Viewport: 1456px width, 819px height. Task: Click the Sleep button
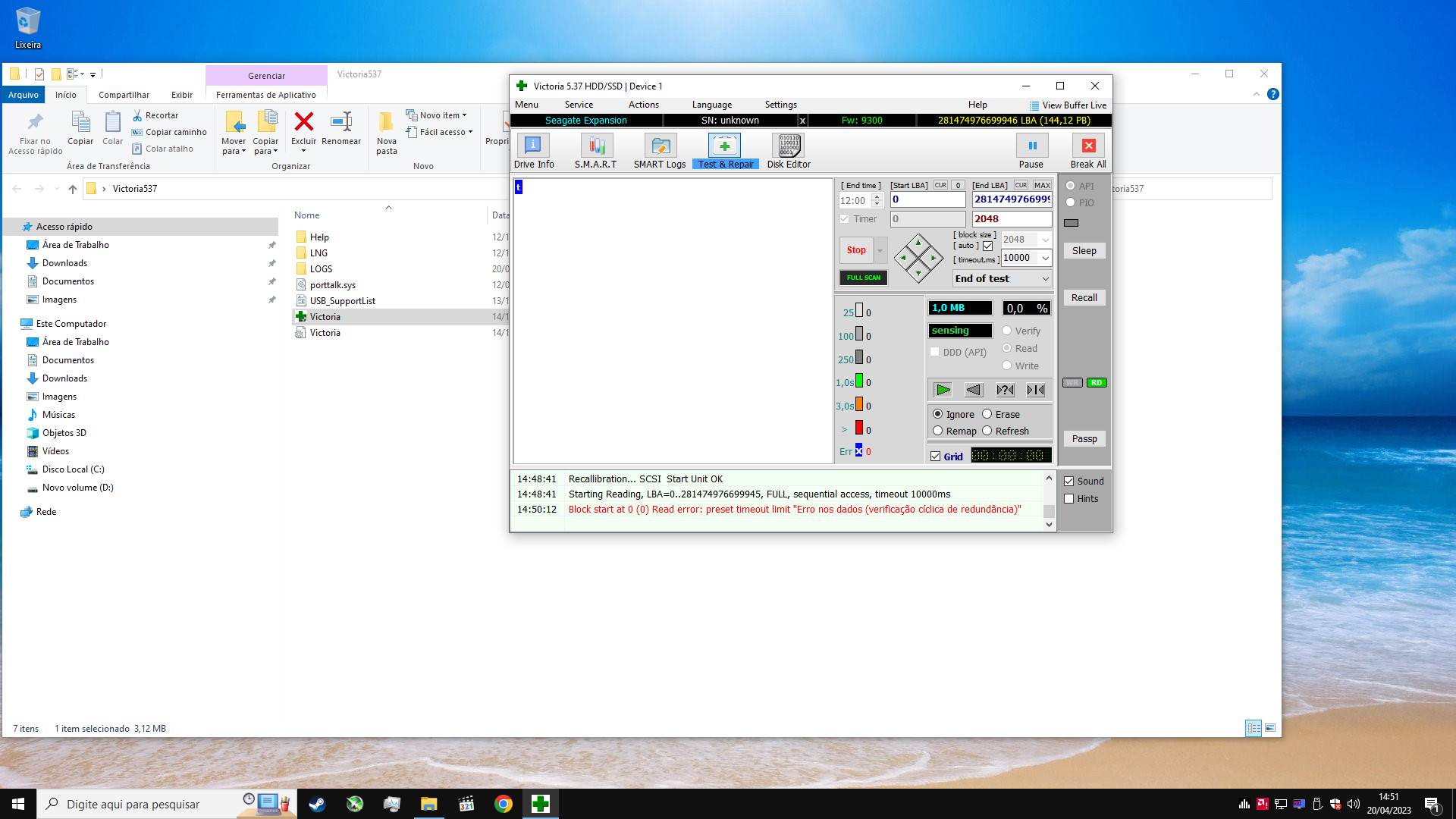(x=1084, y=251)
